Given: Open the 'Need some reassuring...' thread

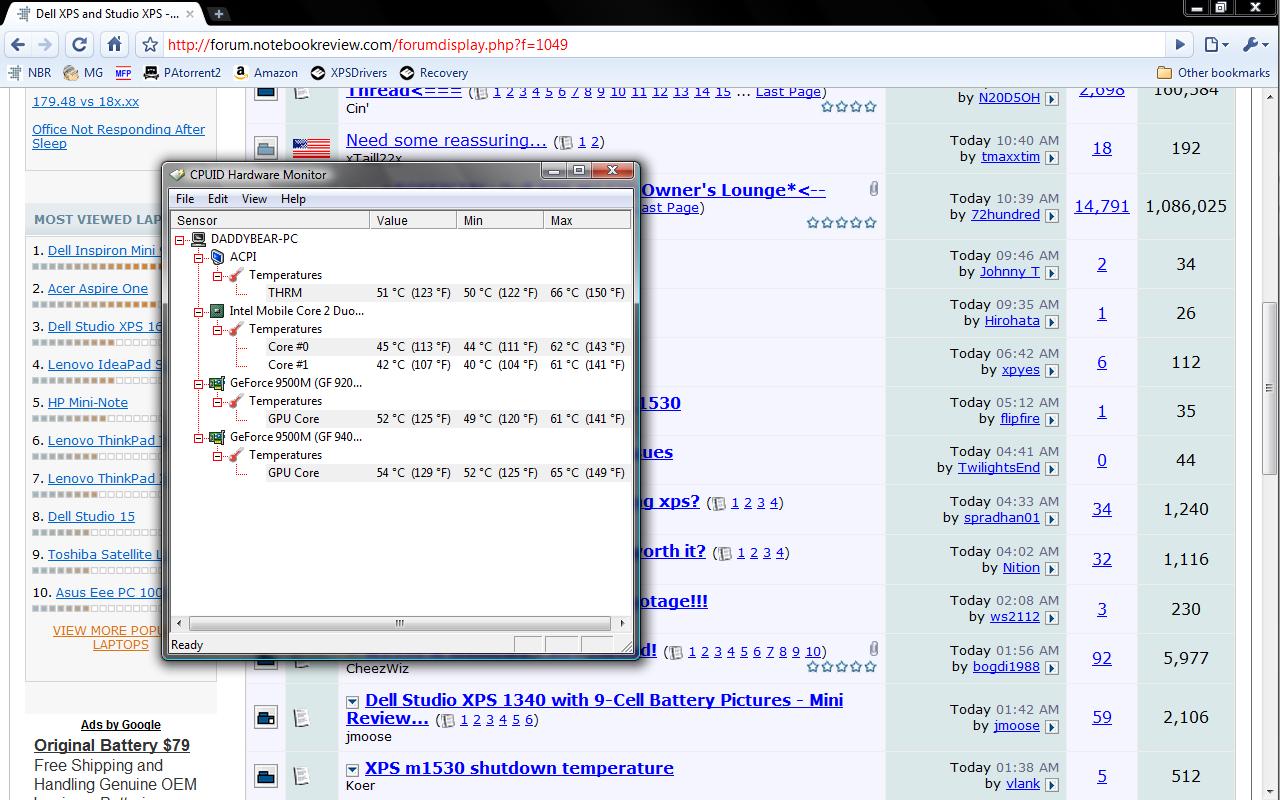Looking at the screenshot, I should [446, 141].
